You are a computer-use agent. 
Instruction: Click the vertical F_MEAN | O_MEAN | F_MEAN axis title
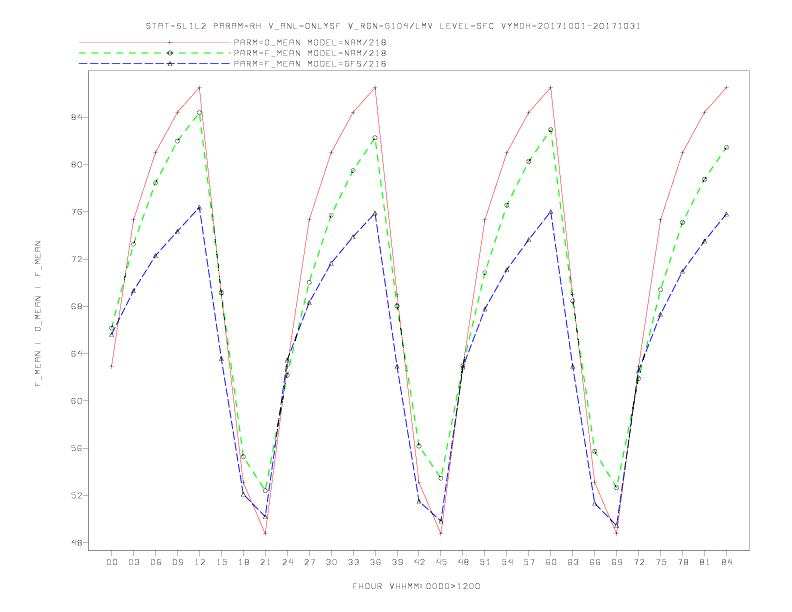[x=38, y=314]
